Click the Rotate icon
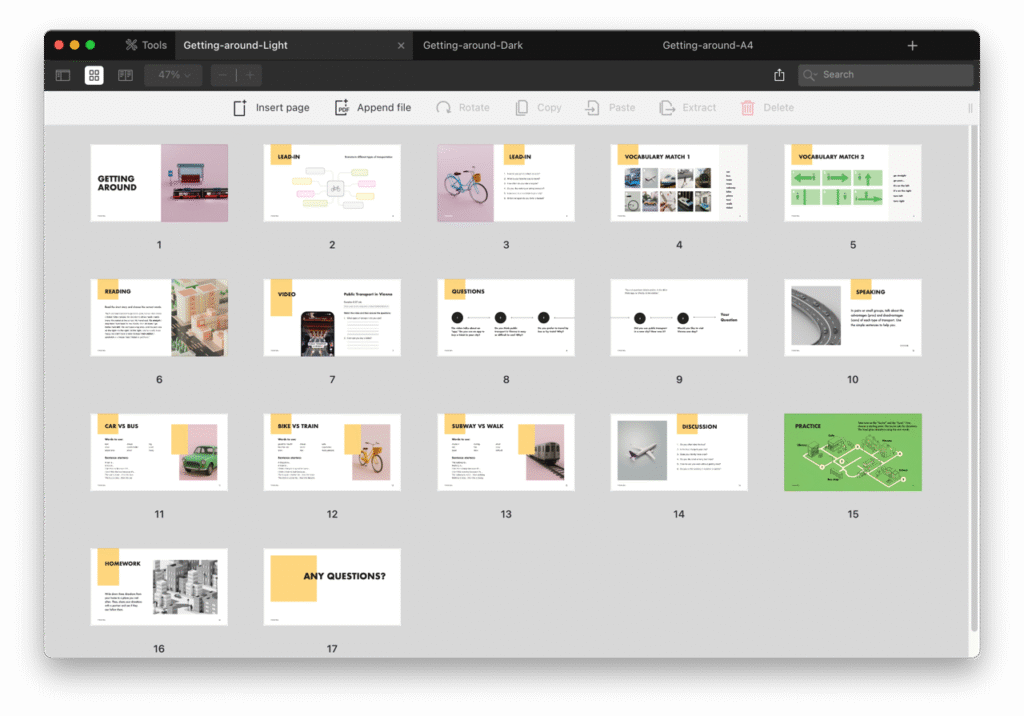Image resolution: width=1024 pixels, height=716 pixels. [x=443, y=108]
